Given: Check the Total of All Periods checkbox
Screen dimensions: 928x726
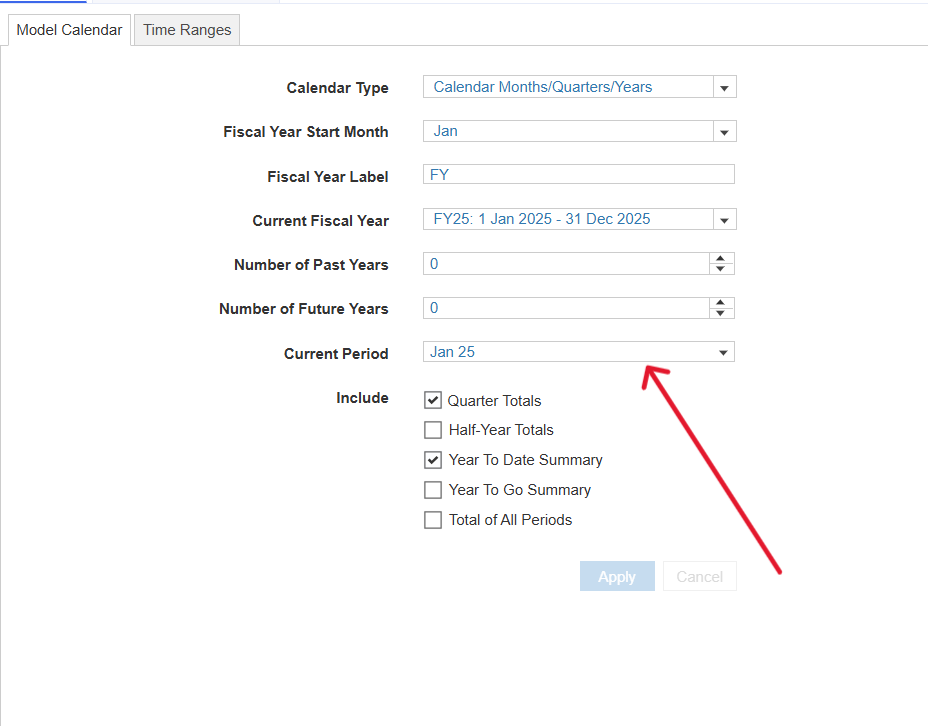Looking at the screenshot, I should [x=433, y=520].
